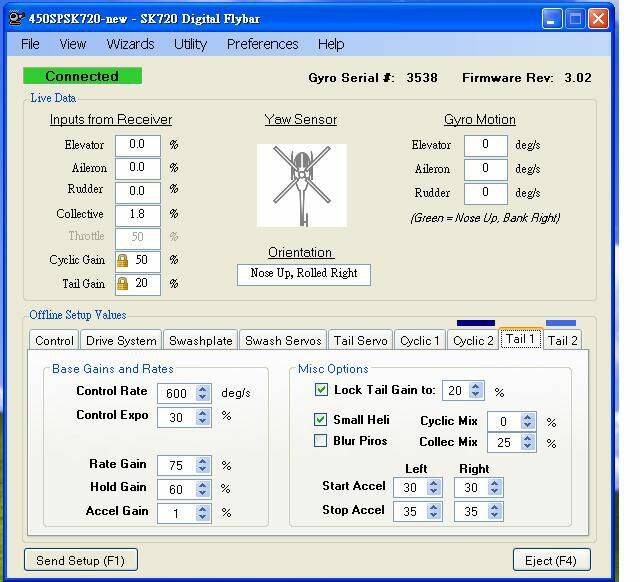
Task: Click the Collective receiver input field
Action: pyautogui.click(x=138, y=215)
